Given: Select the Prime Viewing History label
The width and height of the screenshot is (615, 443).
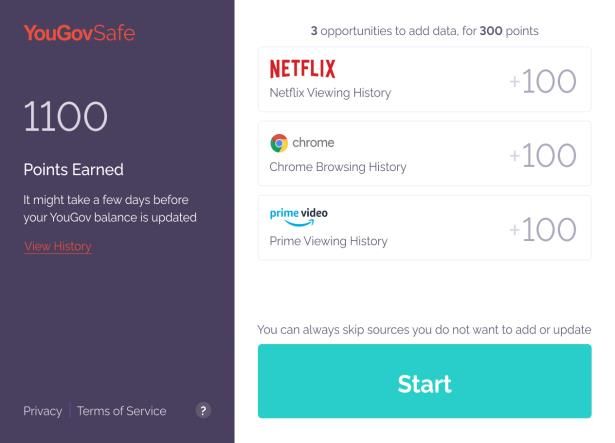Looking at the screenshot, I should (x=328, y=241).
